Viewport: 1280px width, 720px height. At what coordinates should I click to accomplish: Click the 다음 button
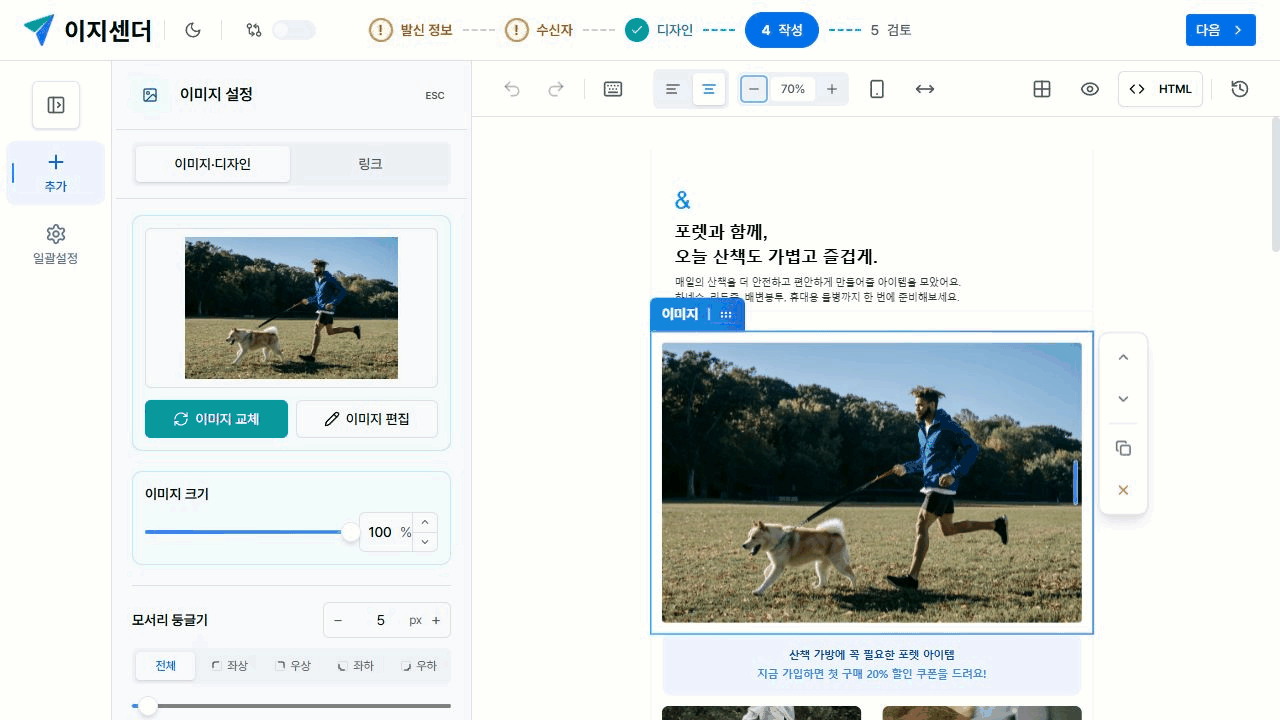(x=1220, y=30)
